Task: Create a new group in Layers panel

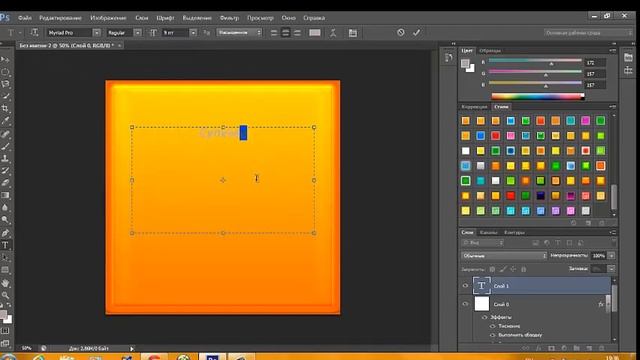Action: pyautogui.click(x=576, y=348)
